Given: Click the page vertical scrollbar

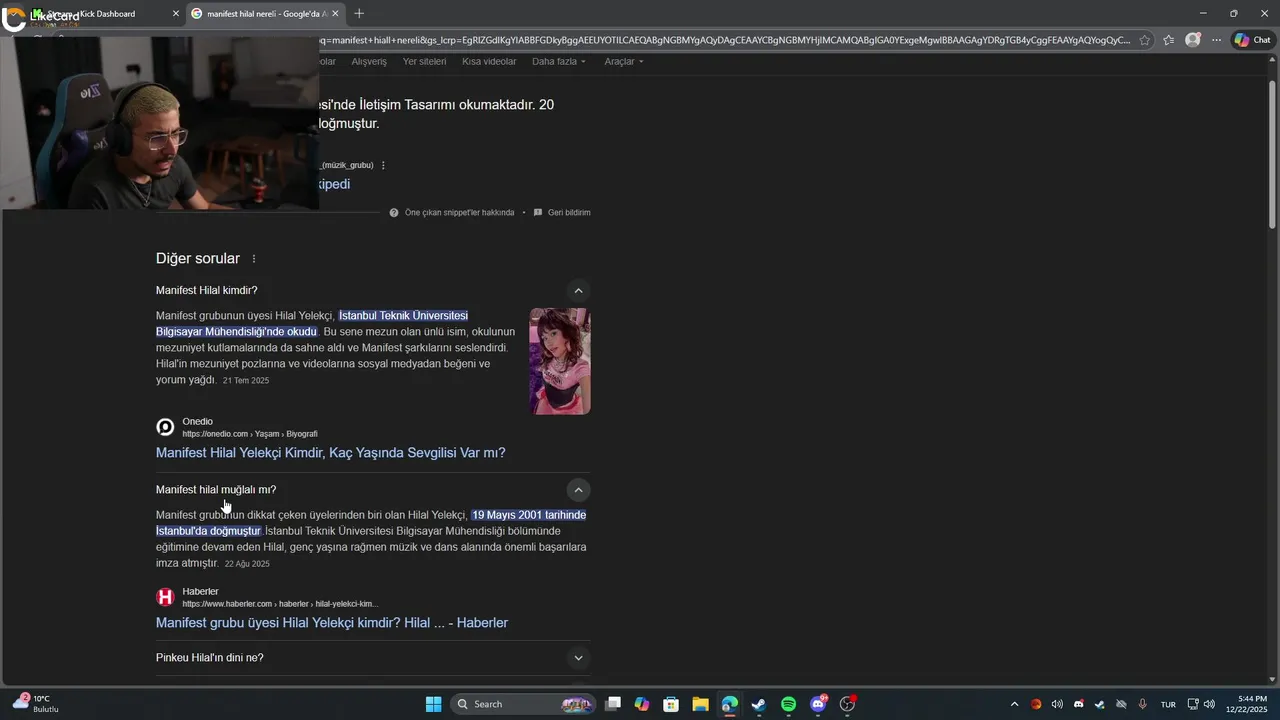Looking at the screenshot, I should 1273,155.
